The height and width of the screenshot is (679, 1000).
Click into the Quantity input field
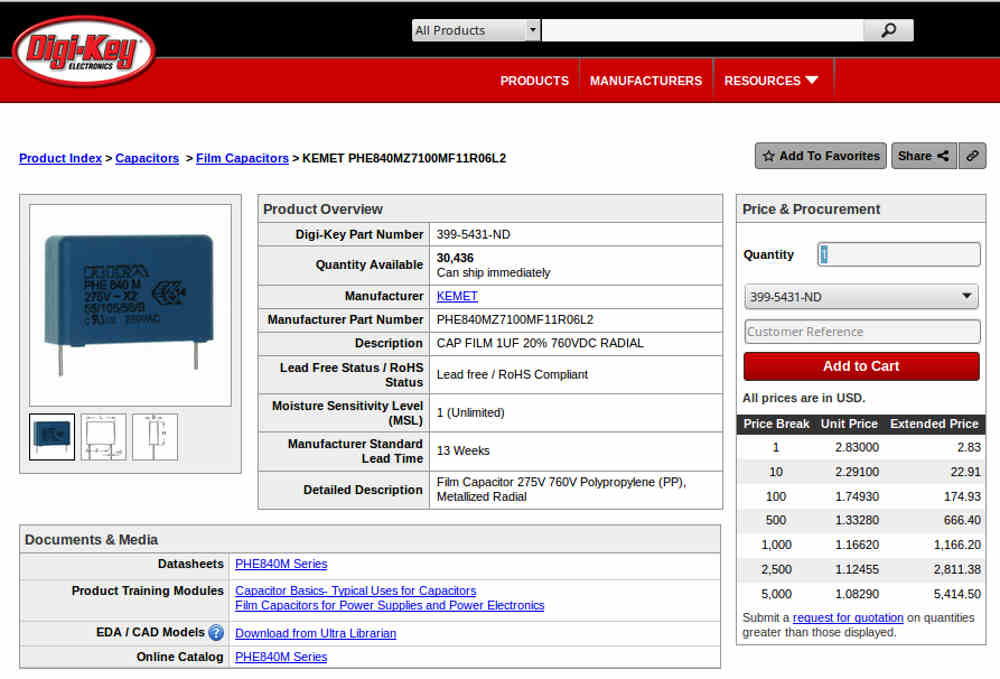click(899, 254)
